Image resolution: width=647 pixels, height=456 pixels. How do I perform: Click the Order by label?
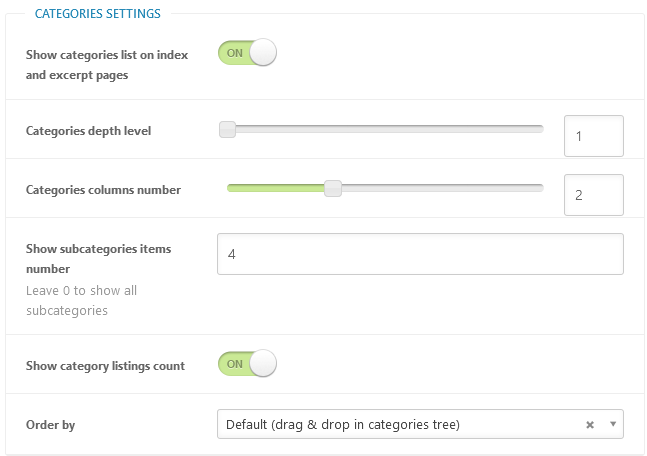click(50, 425)
